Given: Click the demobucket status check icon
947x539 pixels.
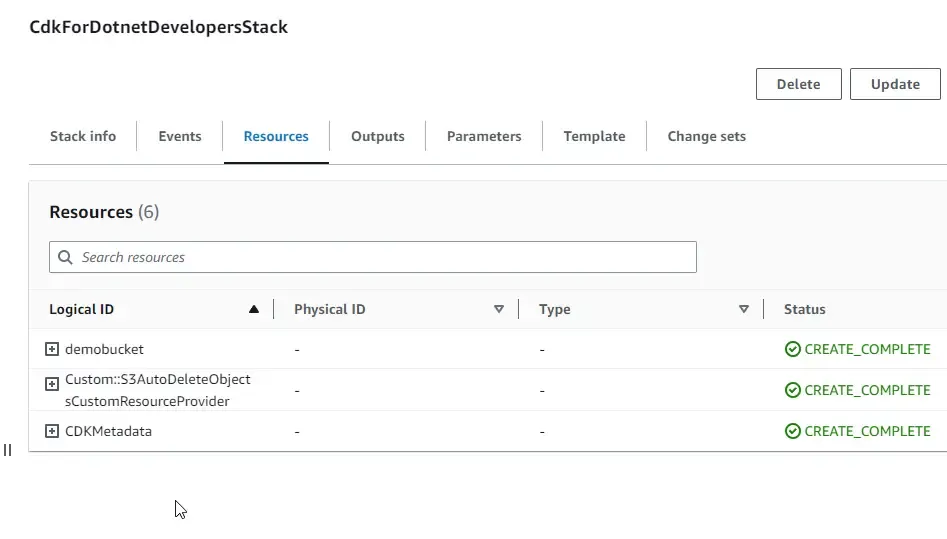Looking at the screenshot, I should pyautogui.click(x=792, y=349).
